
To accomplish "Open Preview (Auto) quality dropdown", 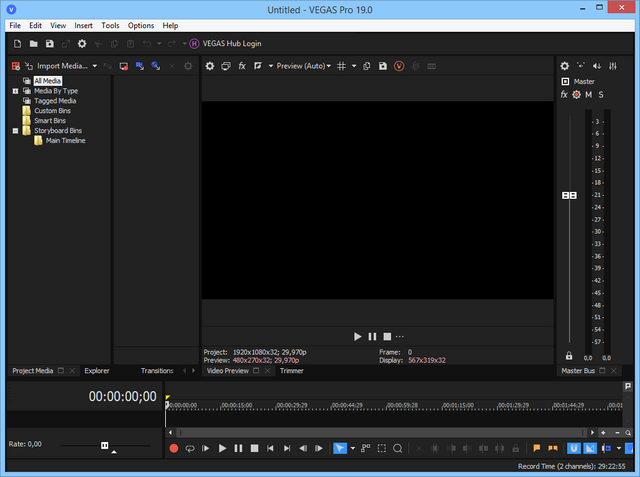I will 300,66.
